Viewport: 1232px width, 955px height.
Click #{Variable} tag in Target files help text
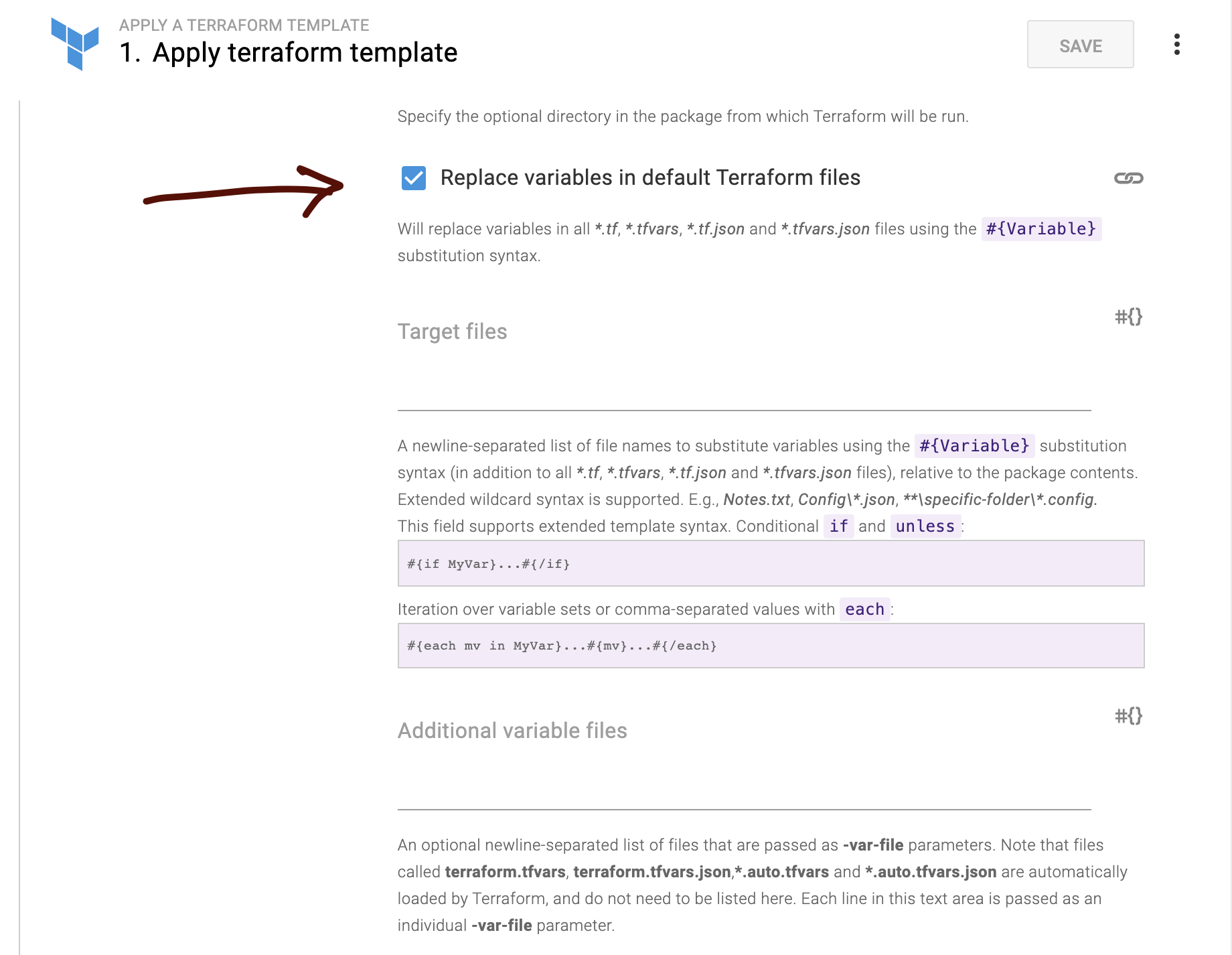pos(974,446)
